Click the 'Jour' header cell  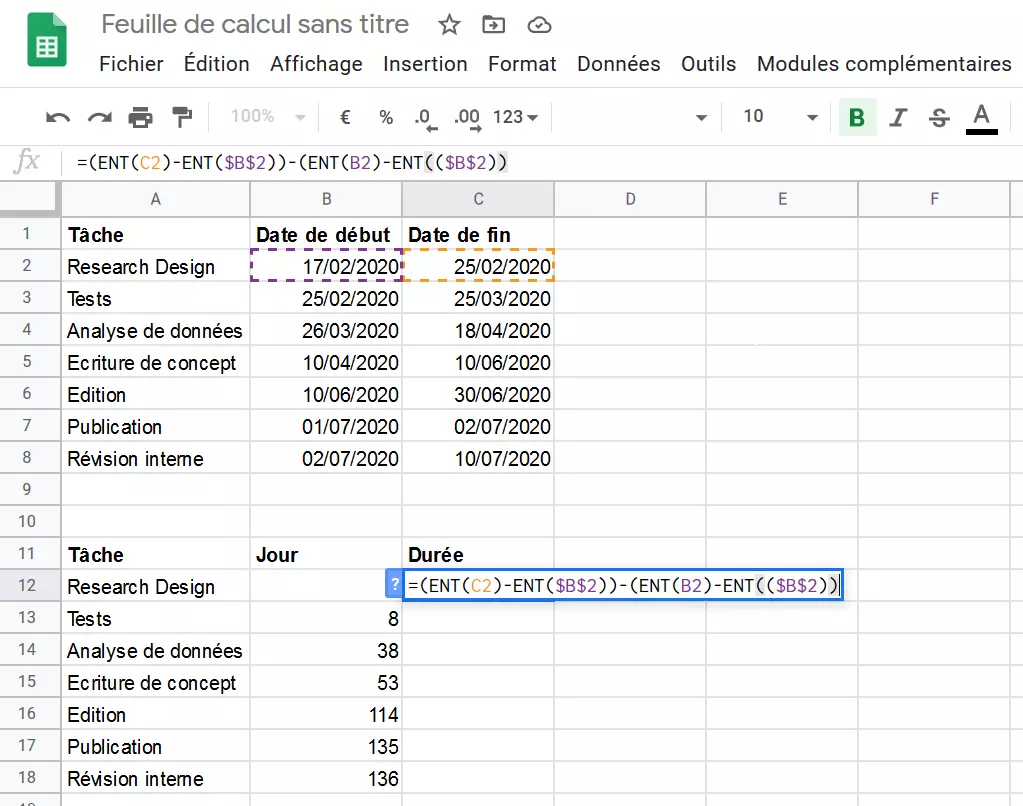click(326, 553)
